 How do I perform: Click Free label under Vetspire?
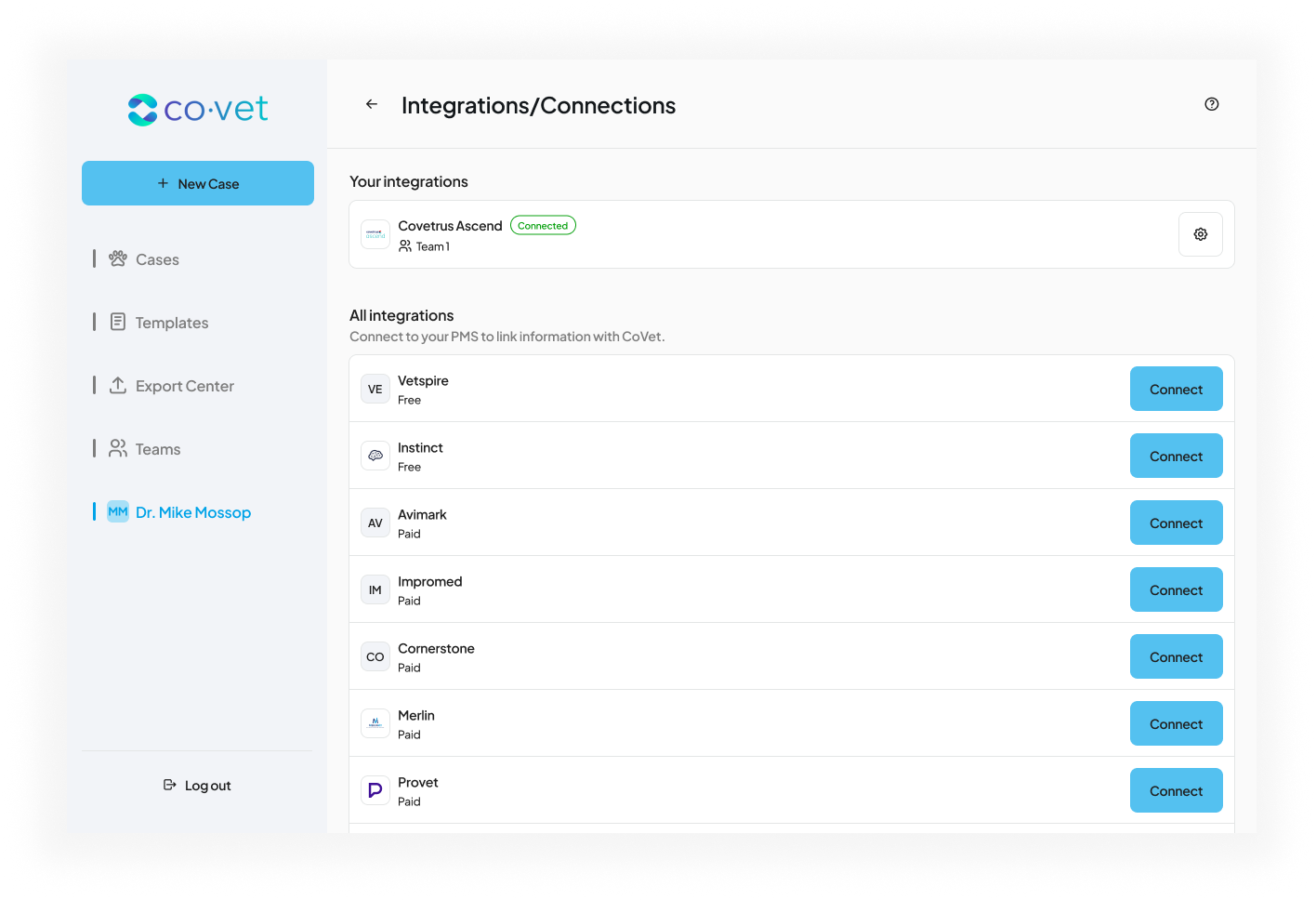[409, 400]
